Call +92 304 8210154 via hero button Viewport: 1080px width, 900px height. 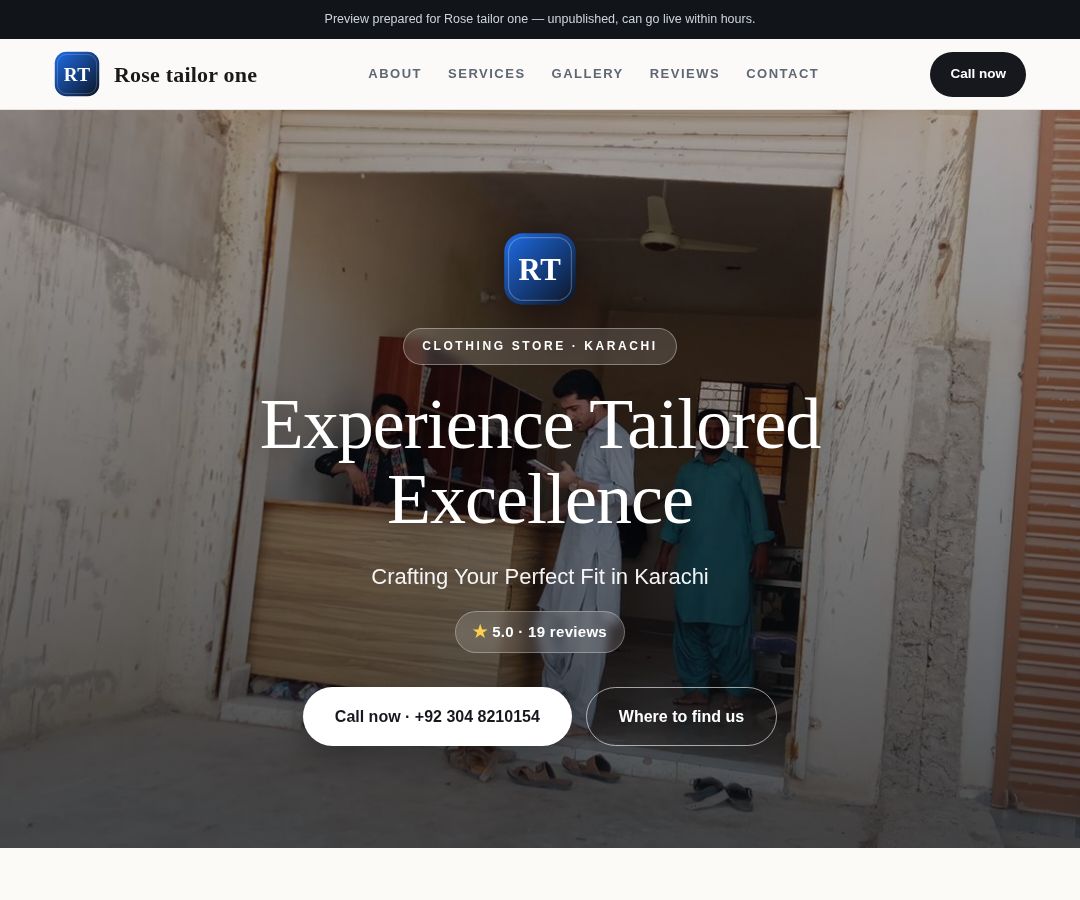coord(437,716)
